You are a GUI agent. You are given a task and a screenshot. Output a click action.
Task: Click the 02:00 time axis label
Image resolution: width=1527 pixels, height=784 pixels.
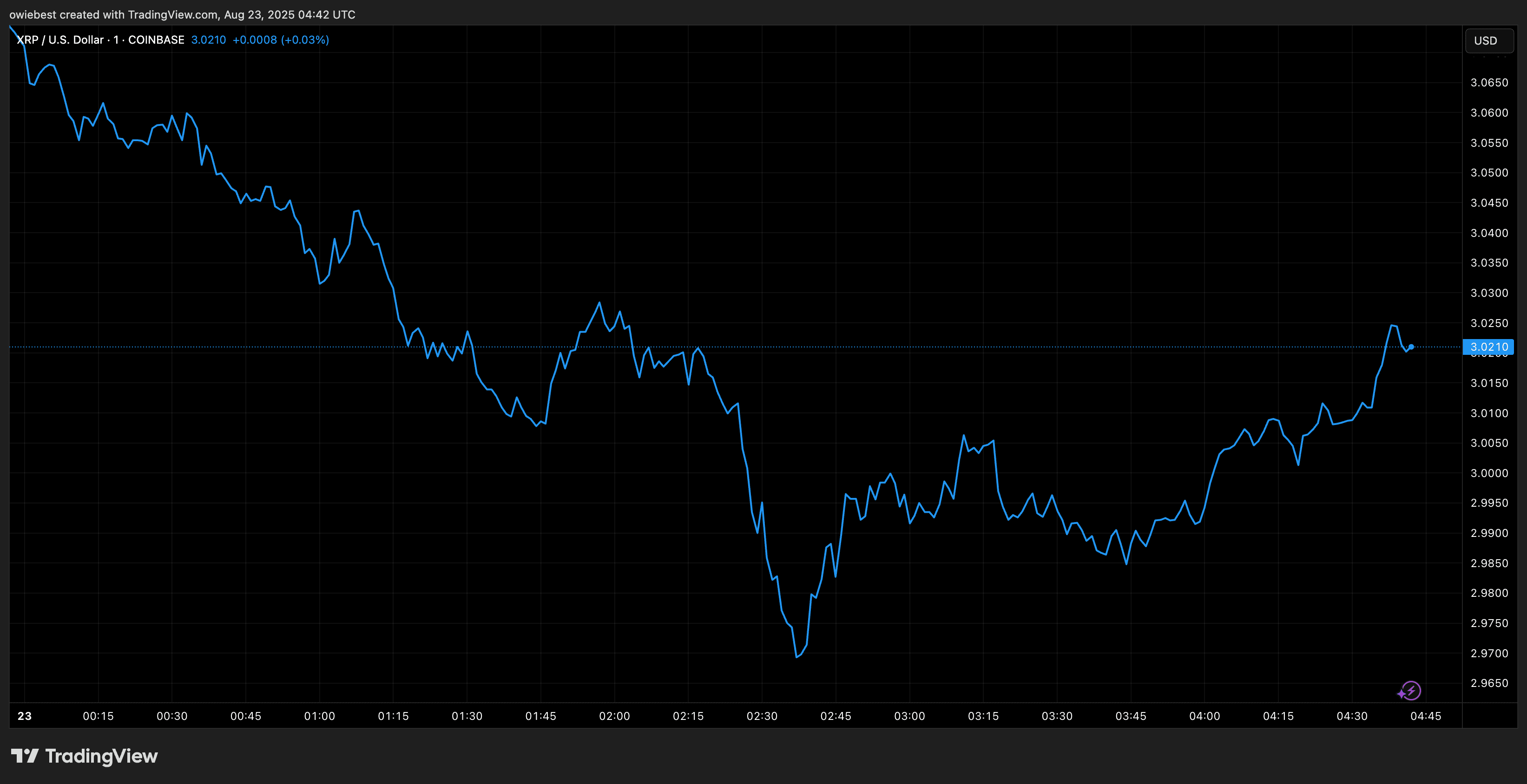click(614, 716)
